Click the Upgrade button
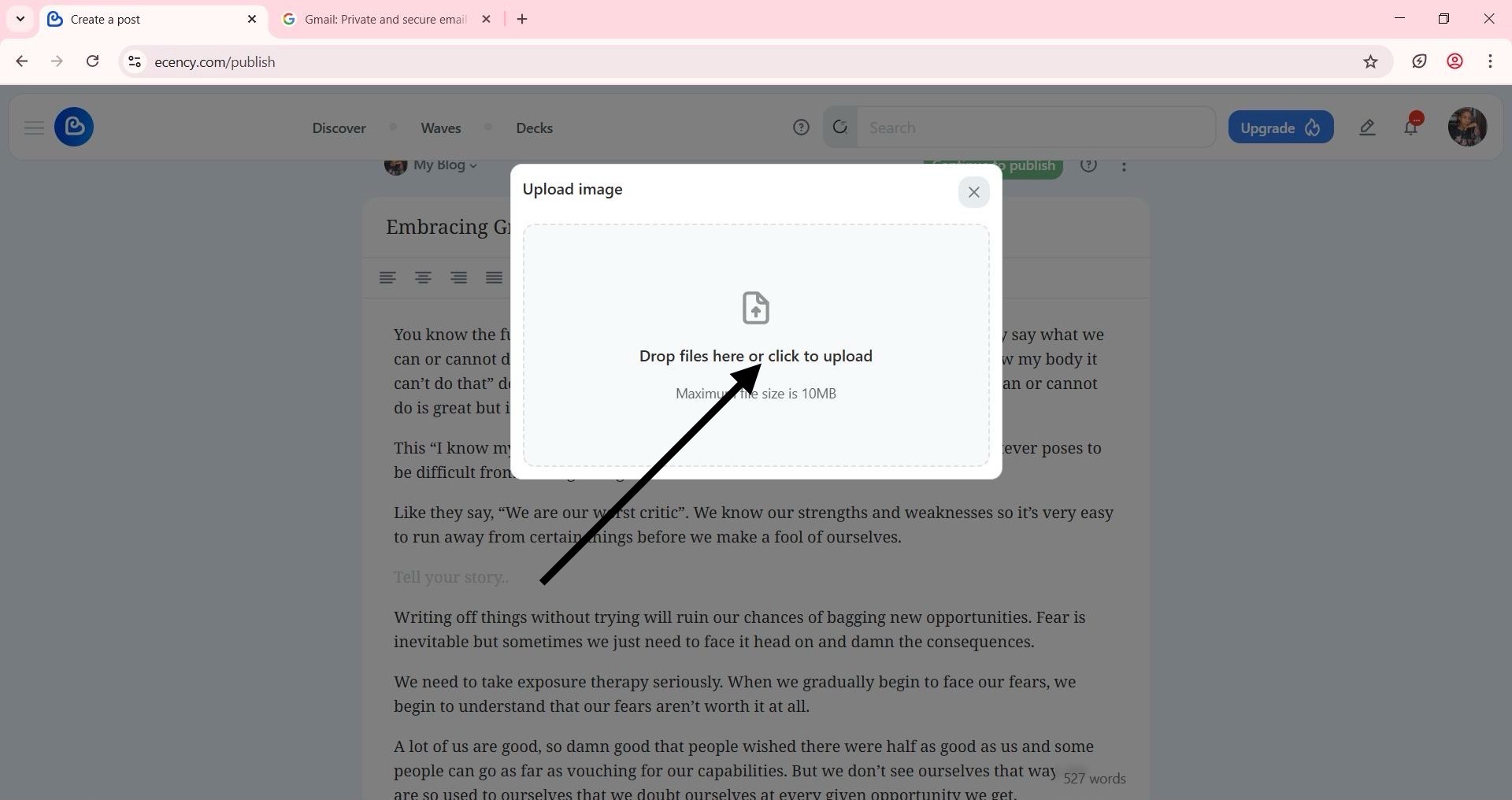This screenshot has height=800, width=1512. tap(1280, 128)
